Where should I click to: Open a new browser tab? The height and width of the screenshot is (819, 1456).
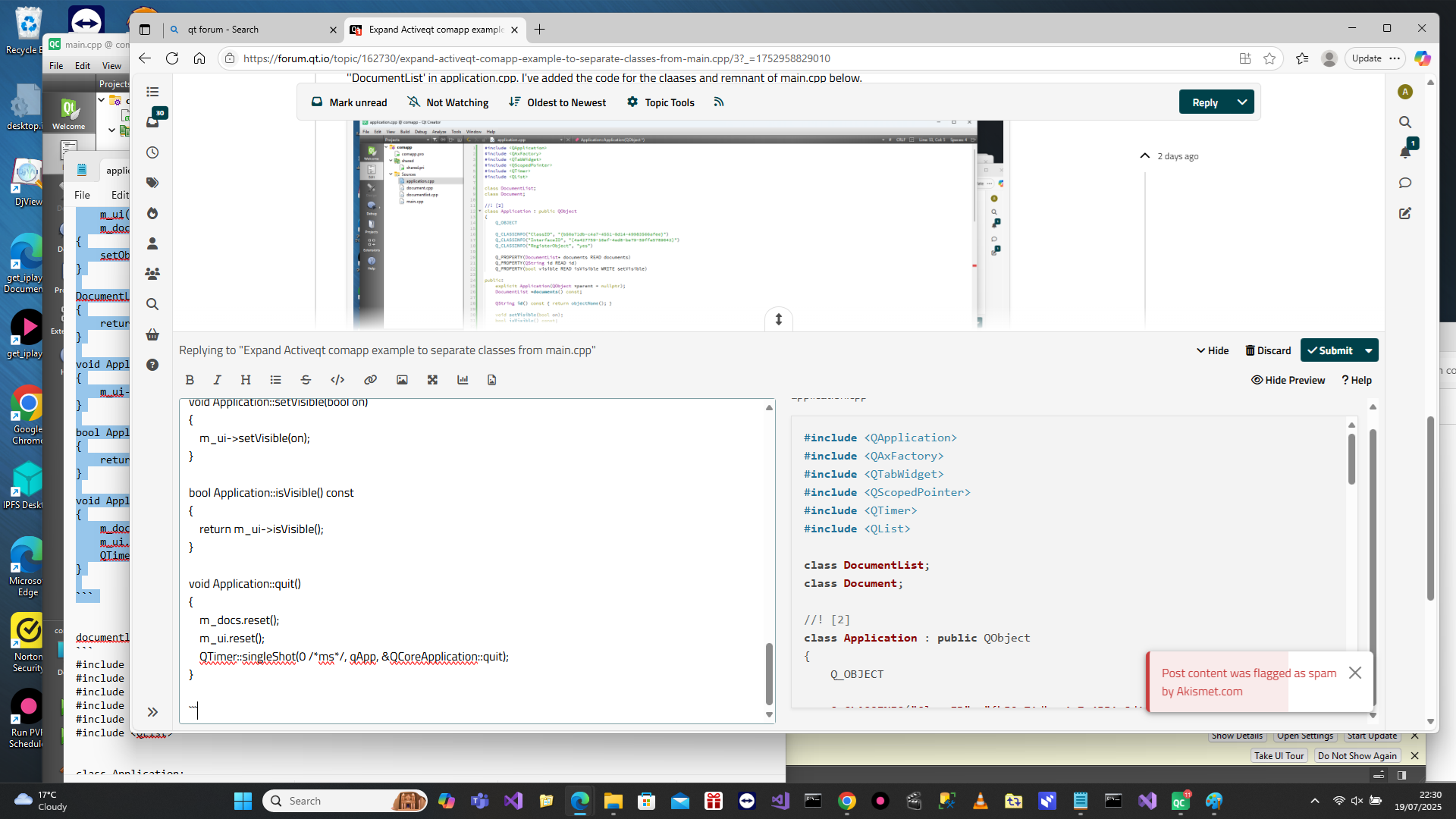[539, 30]
